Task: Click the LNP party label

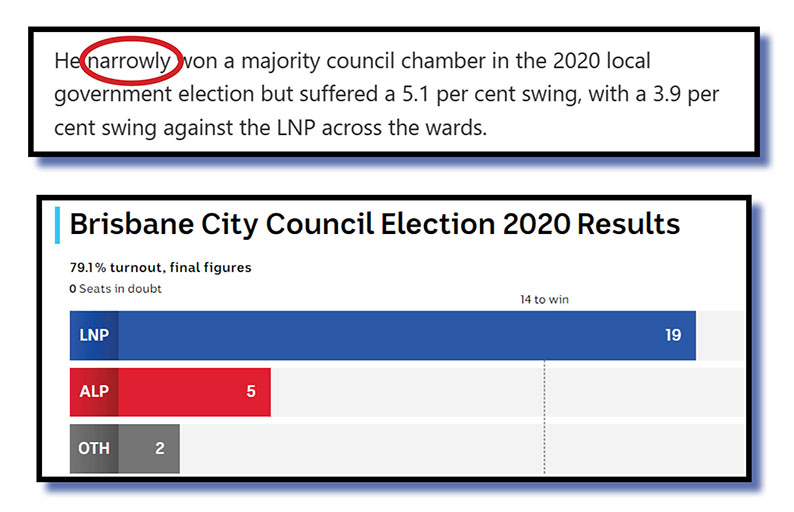Action: pyautogui.click(x=94, y=335)
